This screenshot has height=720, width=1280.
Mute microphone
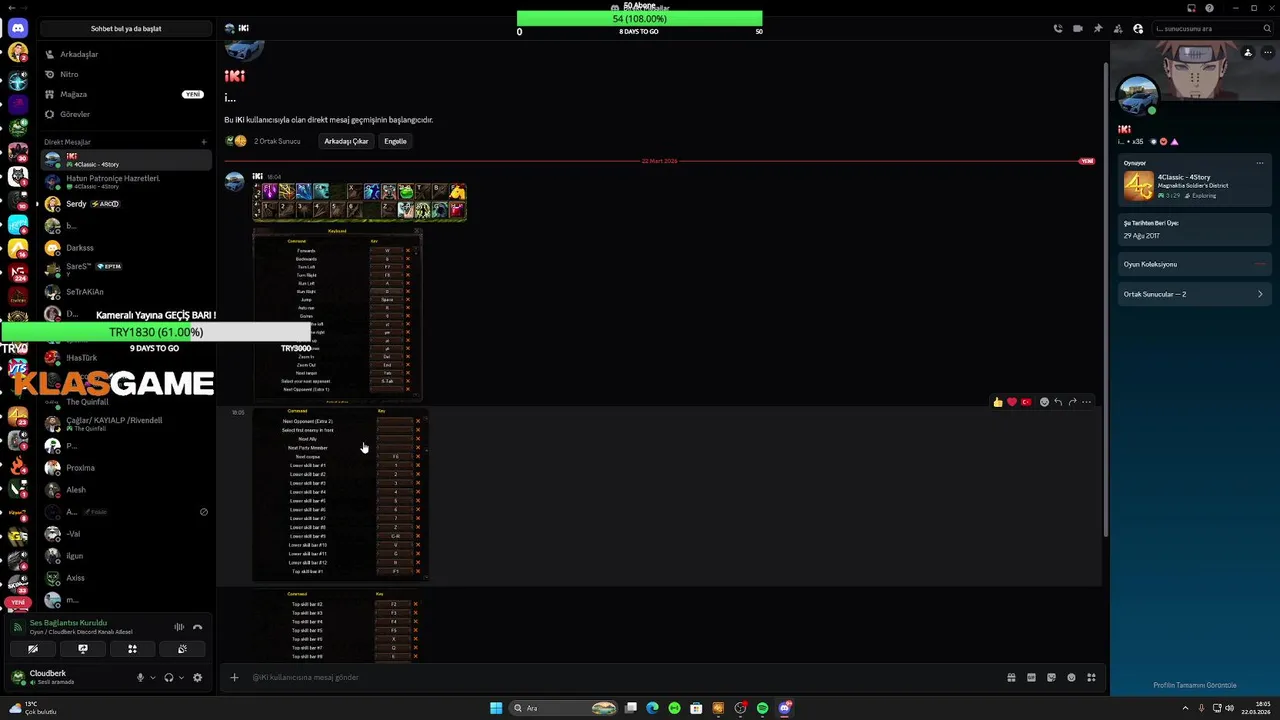tap(140, 677)
